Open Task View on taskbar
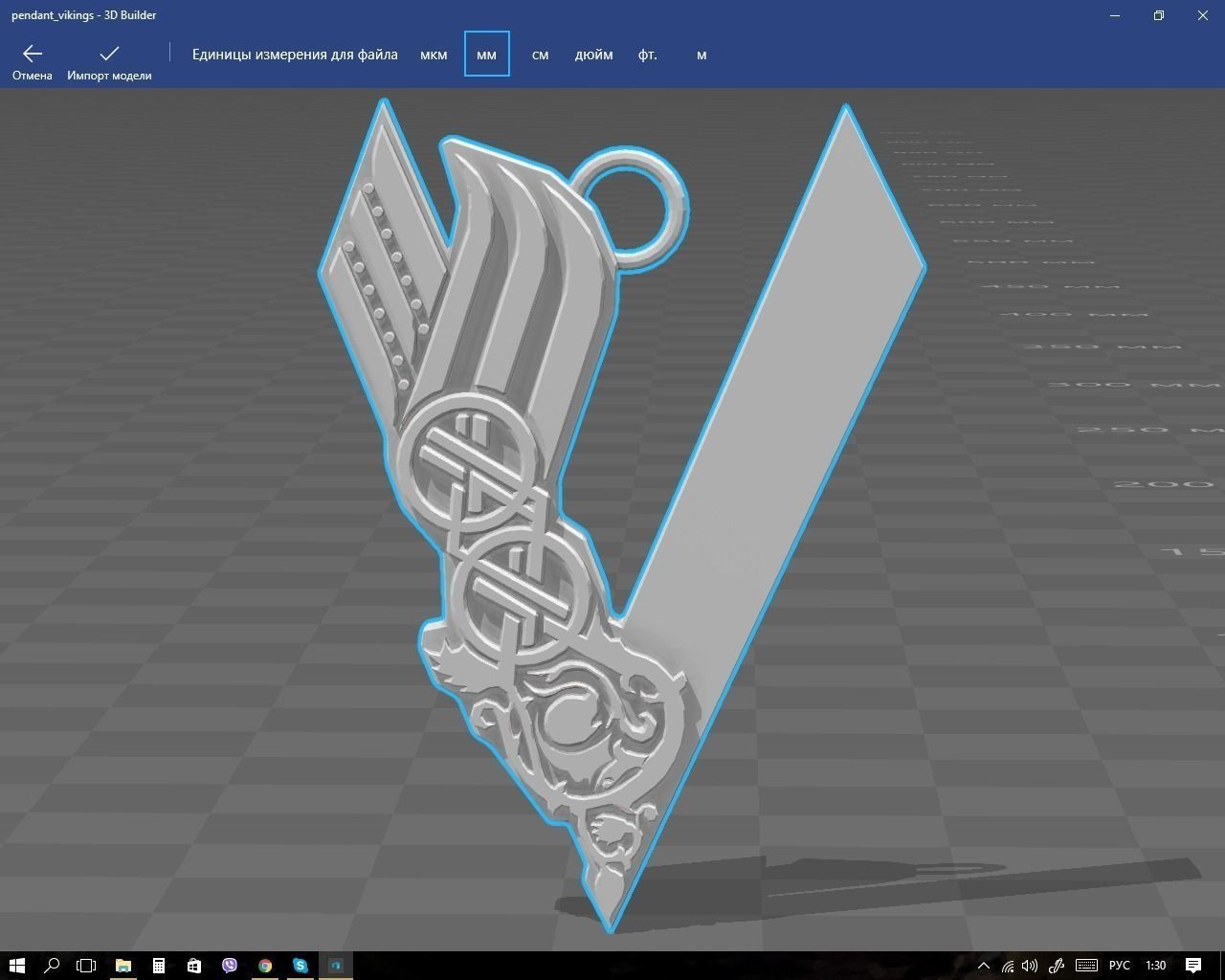The width and height of the screenshot is (1225, 980). point(86,966)
